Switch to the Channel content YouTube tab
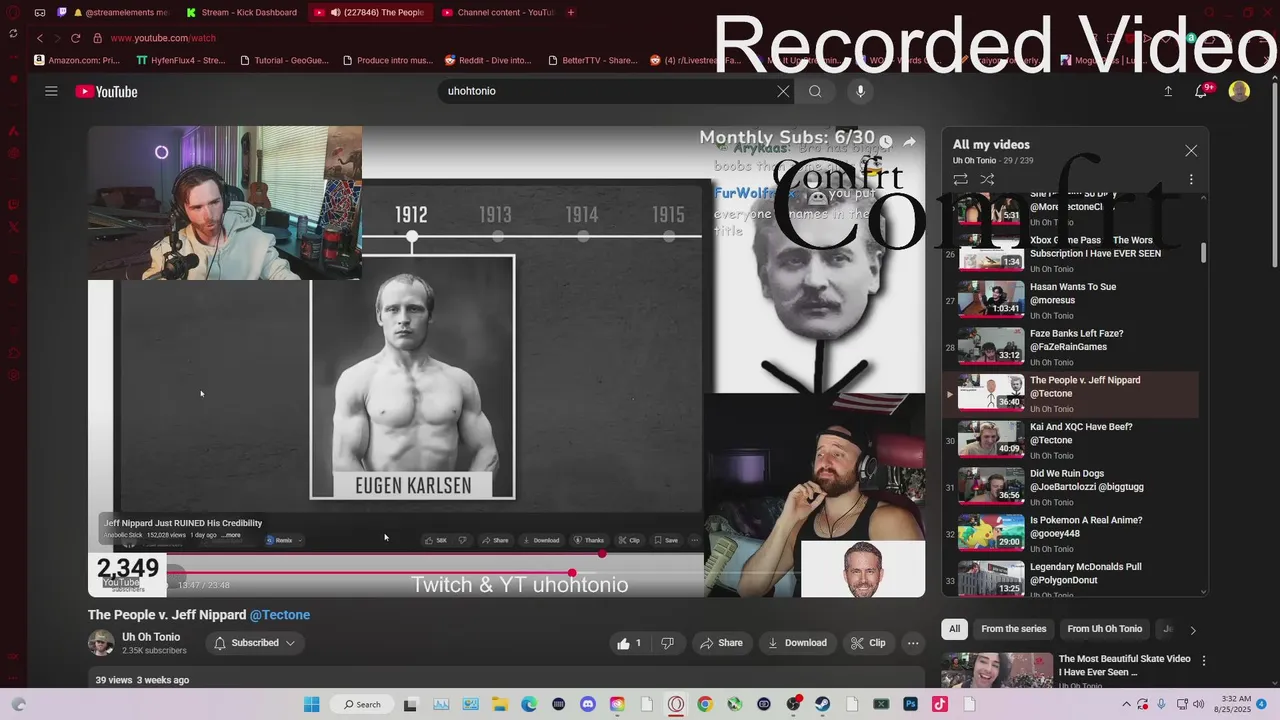 [497, 12]
